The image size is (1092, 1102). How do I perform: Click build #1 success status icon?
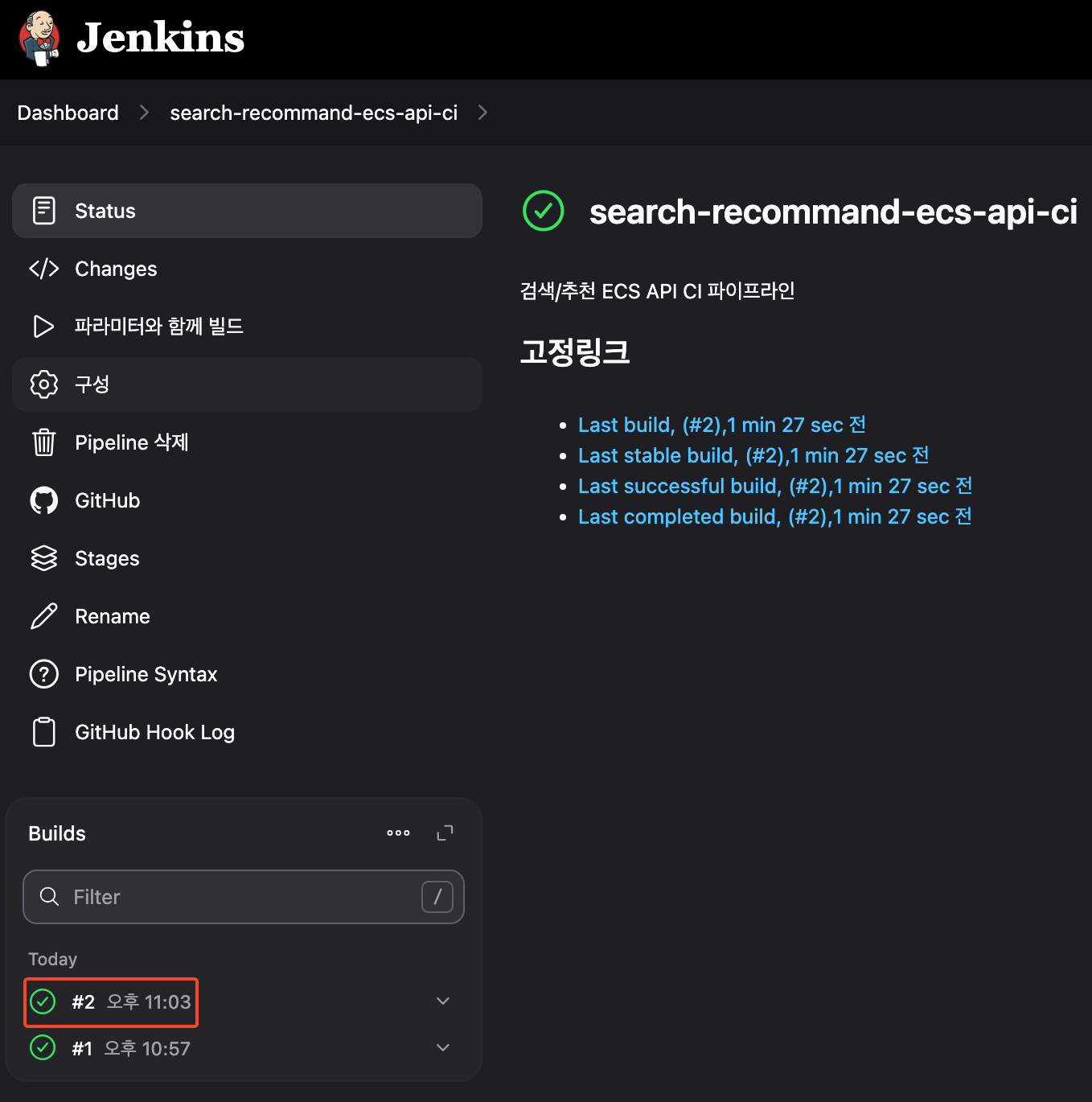point(43,1048)
